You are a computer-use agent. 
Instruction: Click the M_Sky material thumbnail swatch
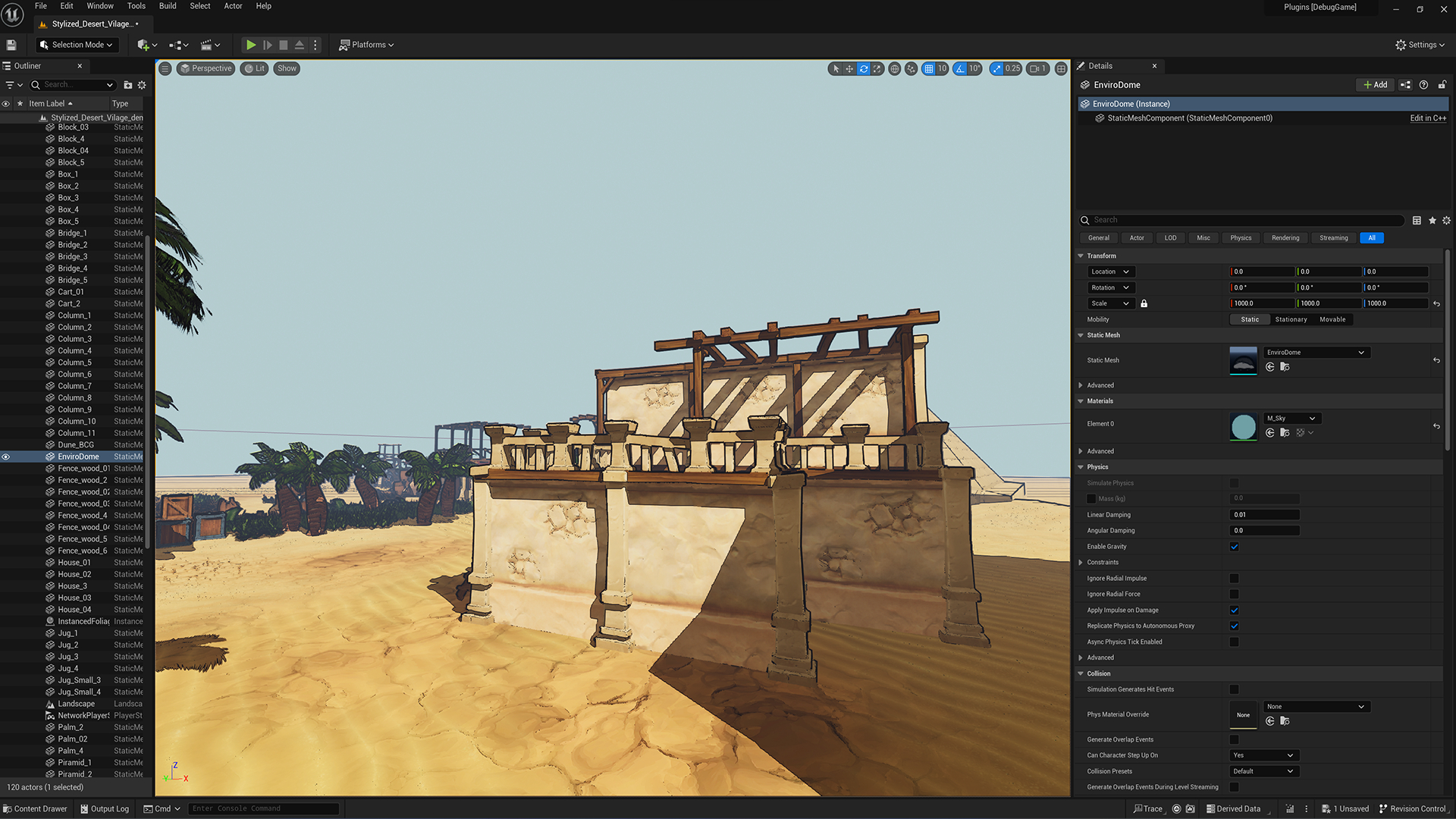[x=1243, y=427]
